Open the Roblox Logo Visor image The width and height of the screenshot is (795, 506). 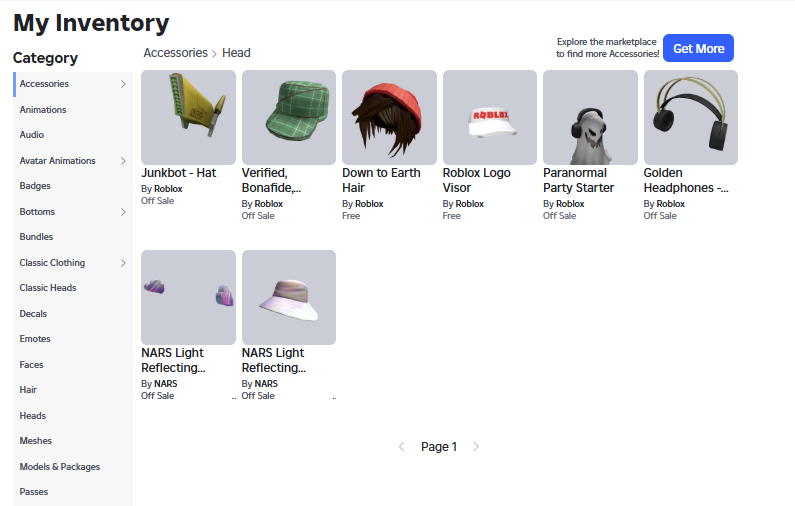(x=490, y=117)
